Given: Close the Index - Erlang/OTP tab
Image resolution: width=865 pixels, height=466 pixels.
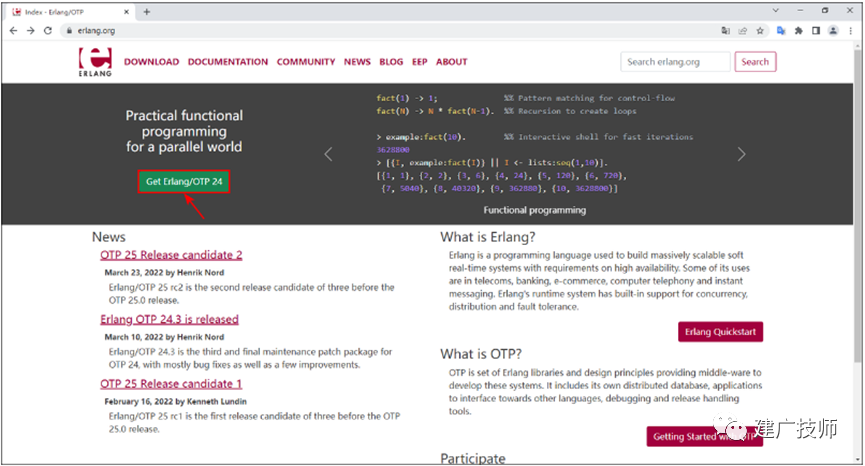Looking at the screenshot, I should [x=126, y=12].
